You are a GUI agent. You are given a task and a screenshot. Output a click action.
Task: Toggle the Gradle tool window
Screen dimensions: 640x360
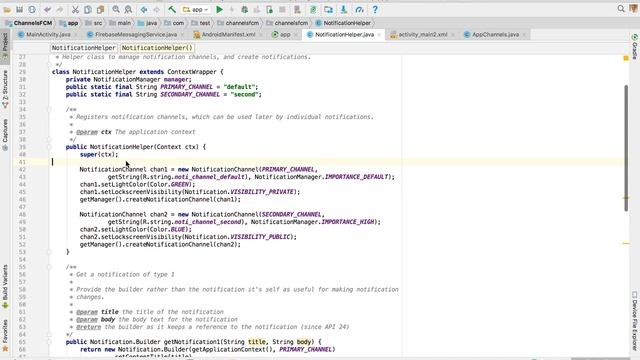pos(635,47)
